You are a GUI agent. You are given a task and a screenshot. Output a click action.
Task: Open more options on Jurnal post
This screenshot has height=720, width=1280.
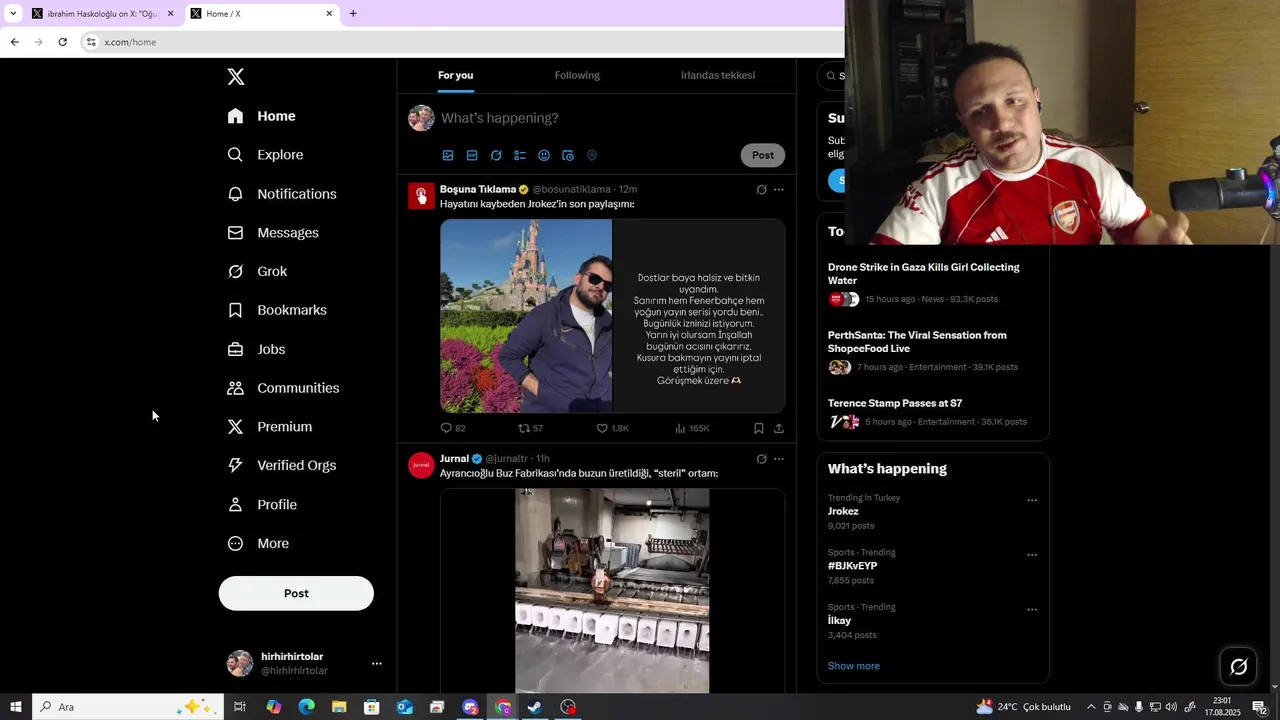(x=779, y=459)
